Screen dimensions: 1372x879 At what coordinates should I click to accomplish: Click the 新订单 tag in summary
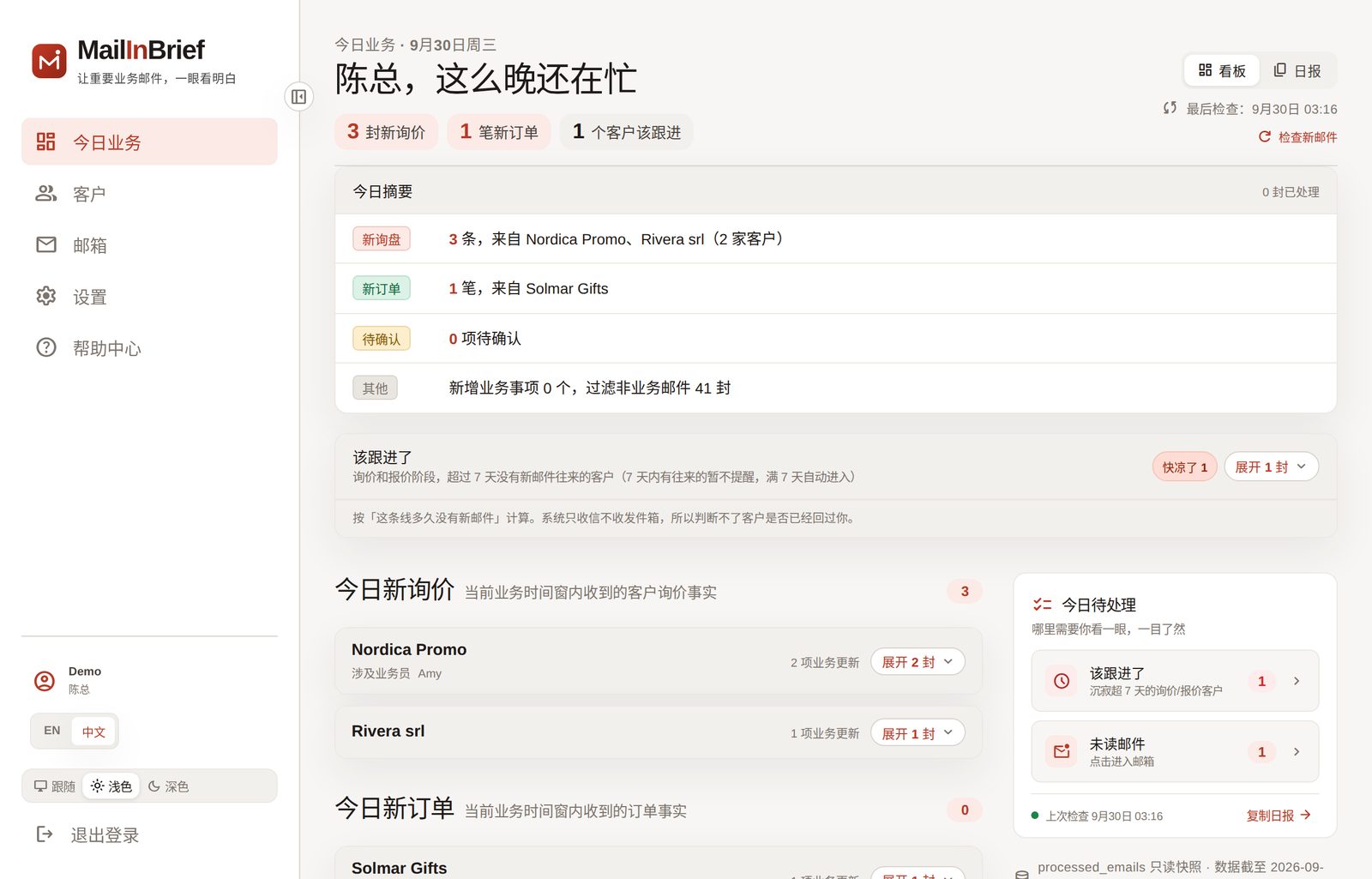[382, 288]
